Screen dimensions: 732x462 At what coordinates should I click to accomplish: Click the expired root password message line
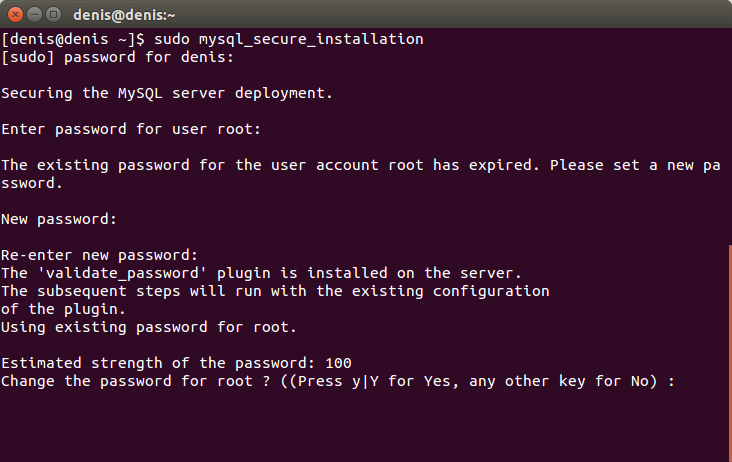pos(360,165)
